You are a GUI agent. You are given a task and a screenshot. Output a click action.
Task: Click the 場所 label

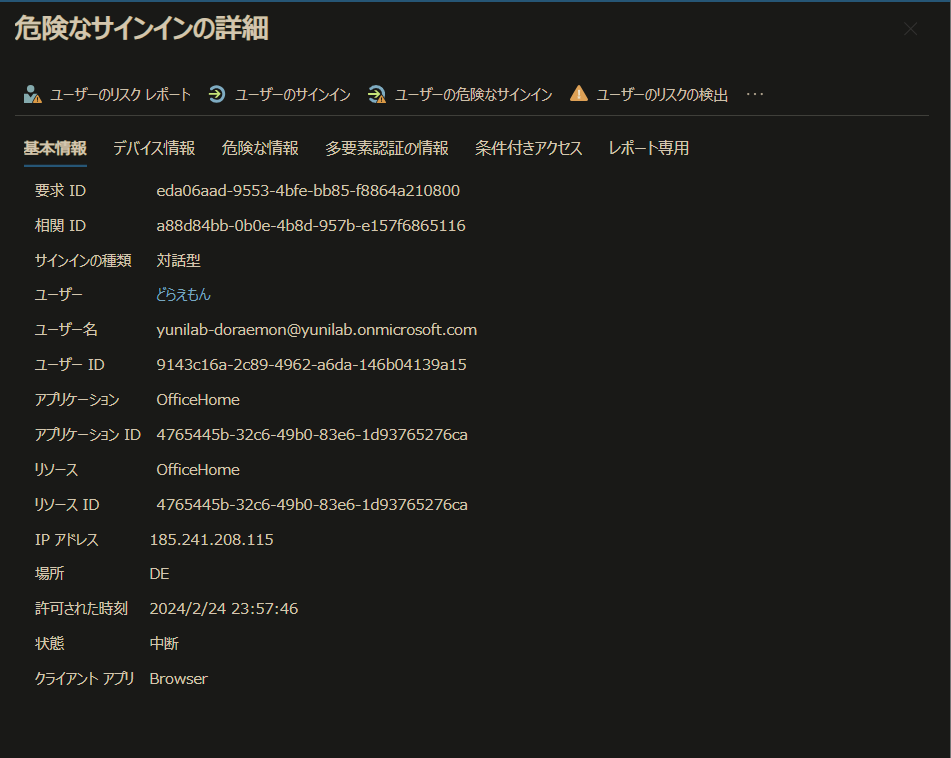pos(49,574)
